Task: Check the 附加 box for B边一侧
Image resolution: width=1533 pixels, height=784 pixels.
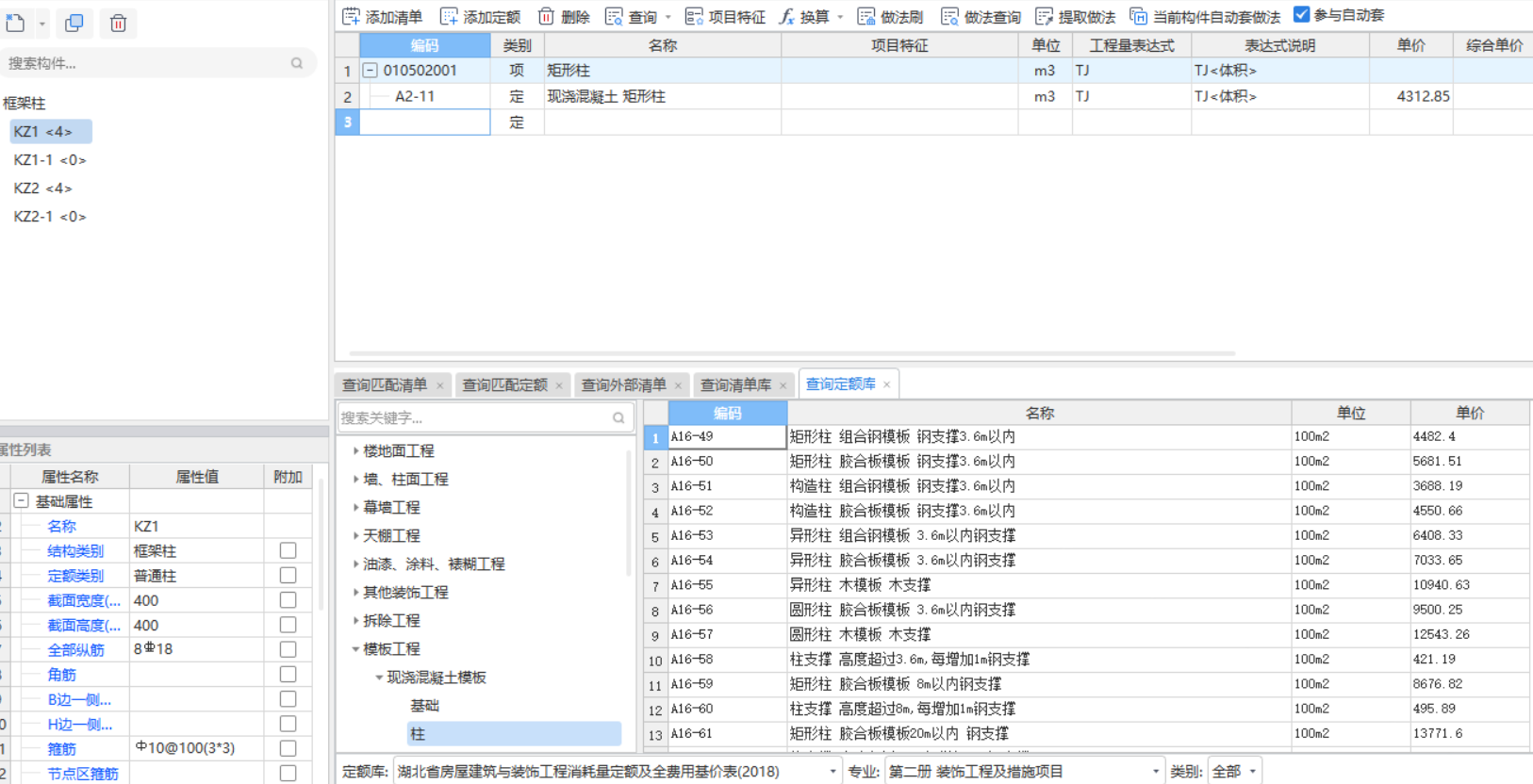Action: [x=288, y=698]
